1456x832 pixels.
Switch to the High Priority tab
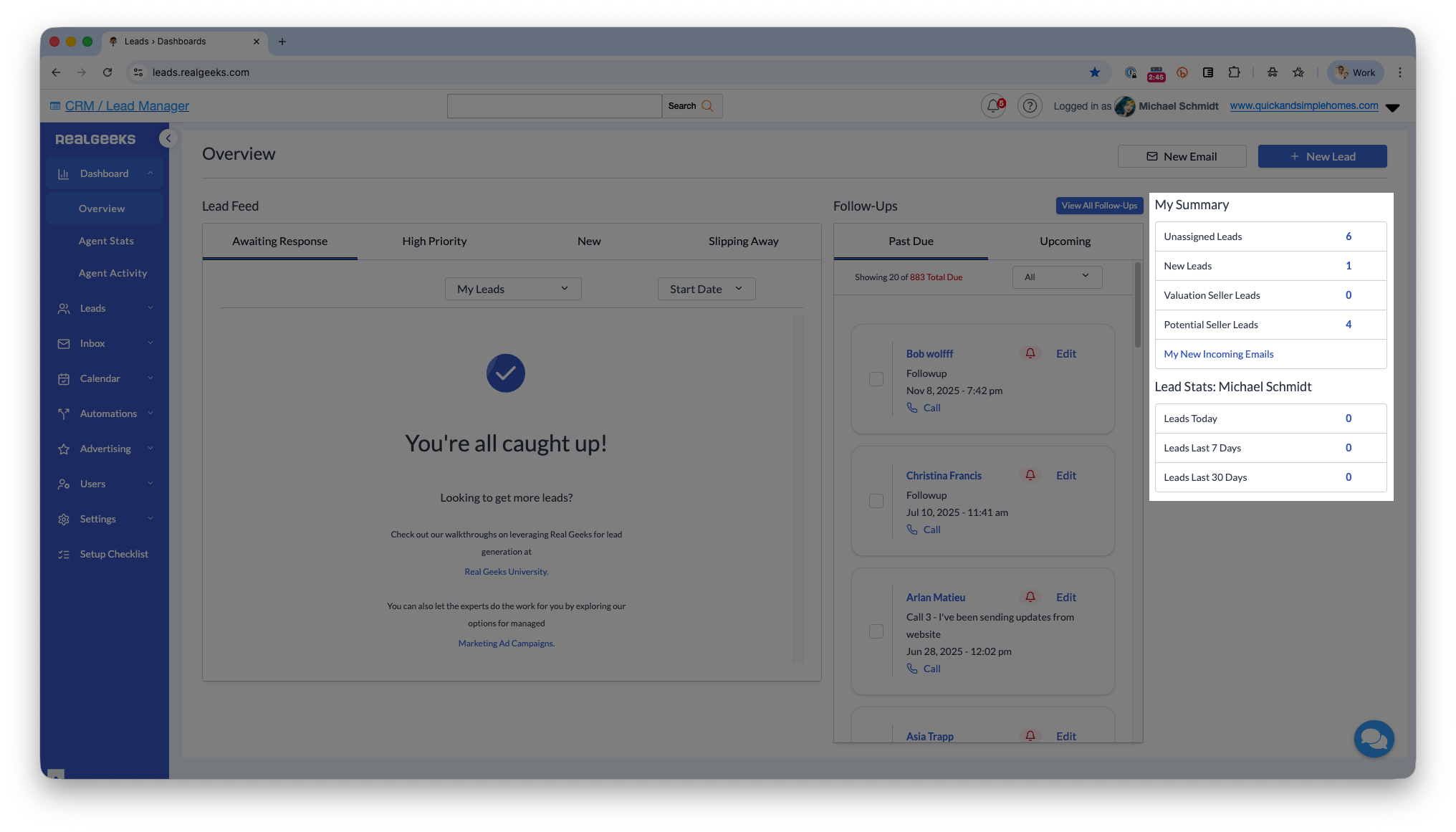coord(434,242)
